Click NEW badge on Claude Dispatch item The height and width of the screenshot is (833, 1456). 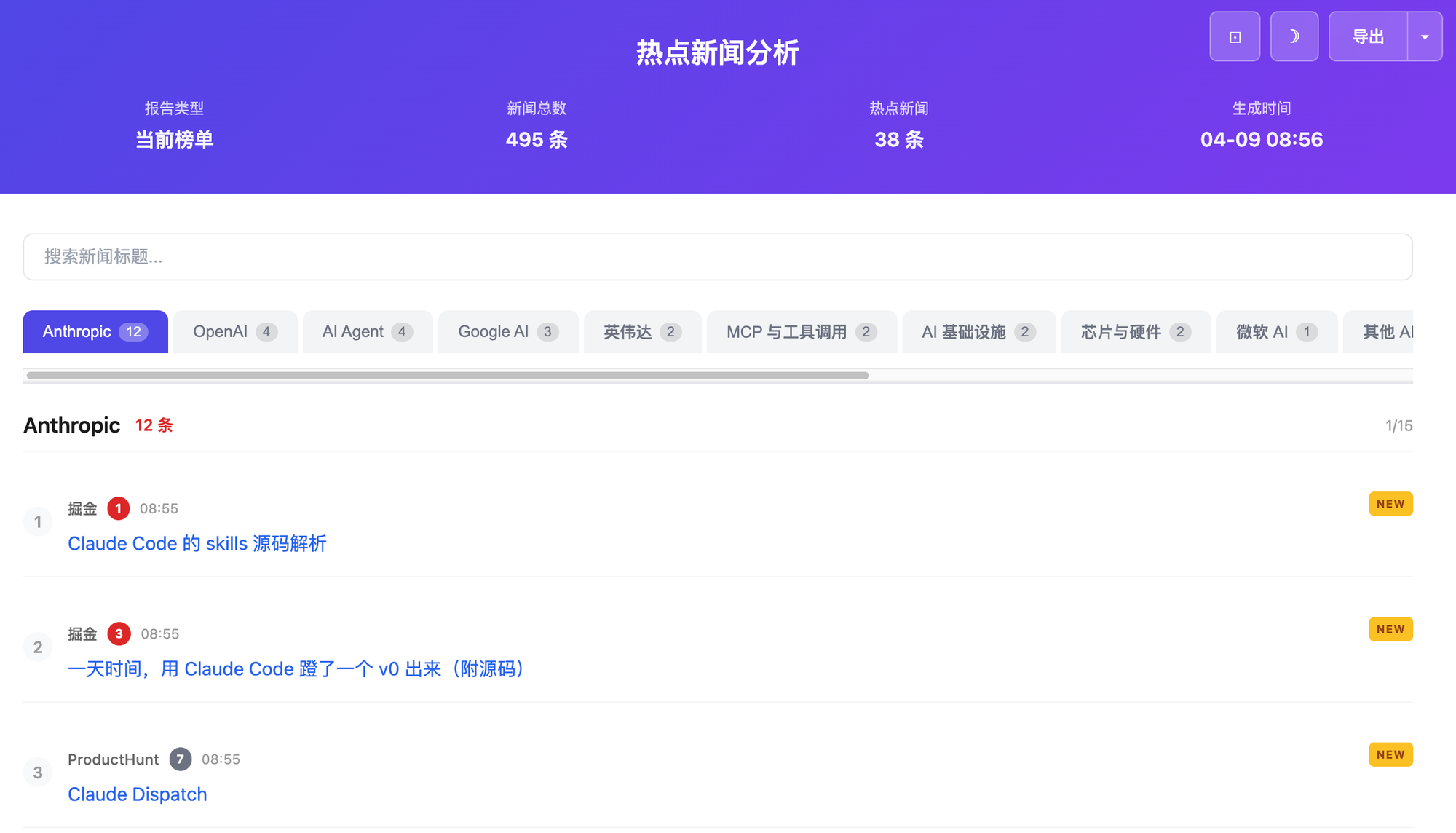[1390, 754]
